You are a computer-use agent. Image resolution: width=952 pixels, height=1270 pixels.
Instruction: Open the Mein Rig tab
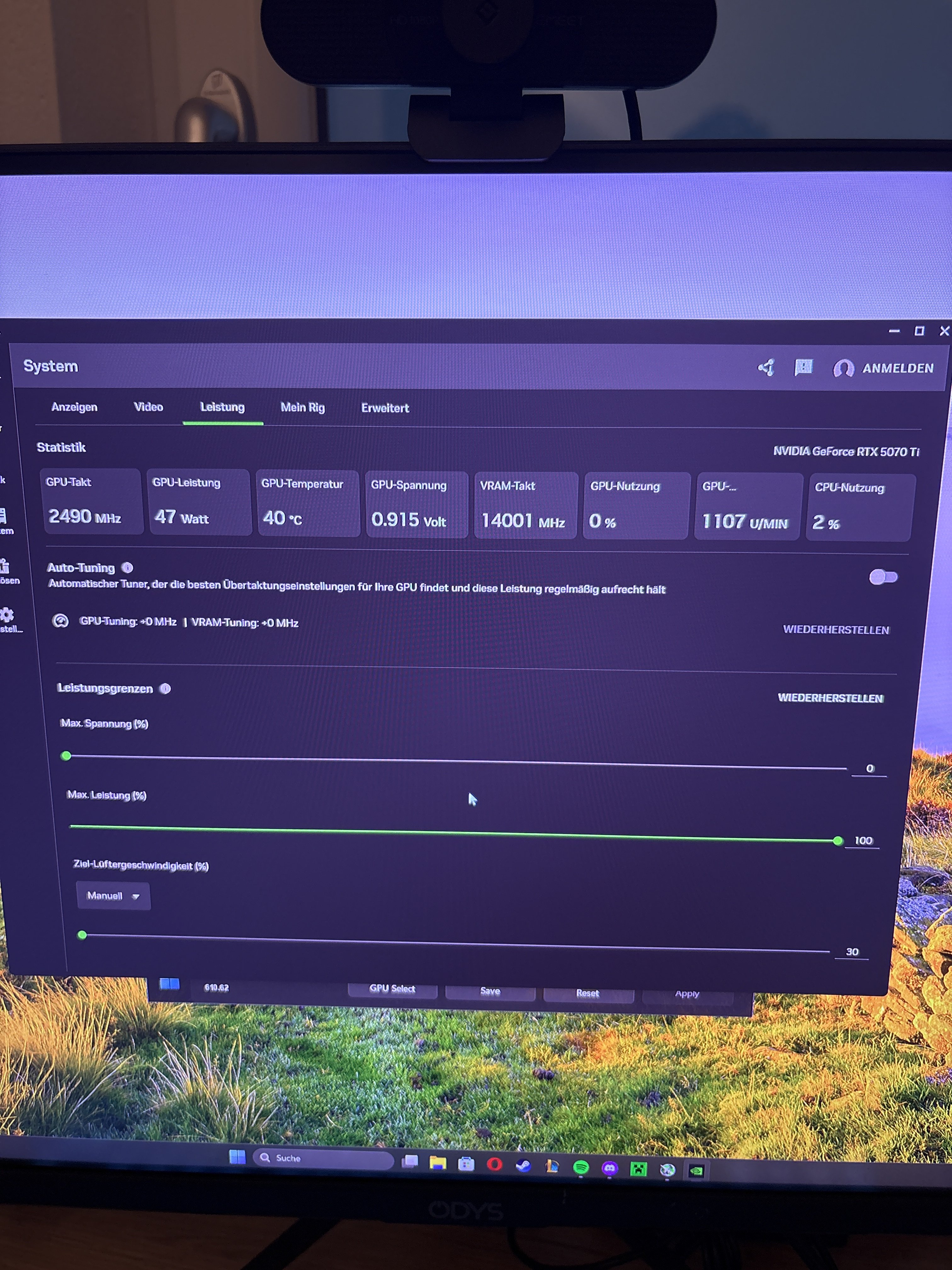point(303,408)
